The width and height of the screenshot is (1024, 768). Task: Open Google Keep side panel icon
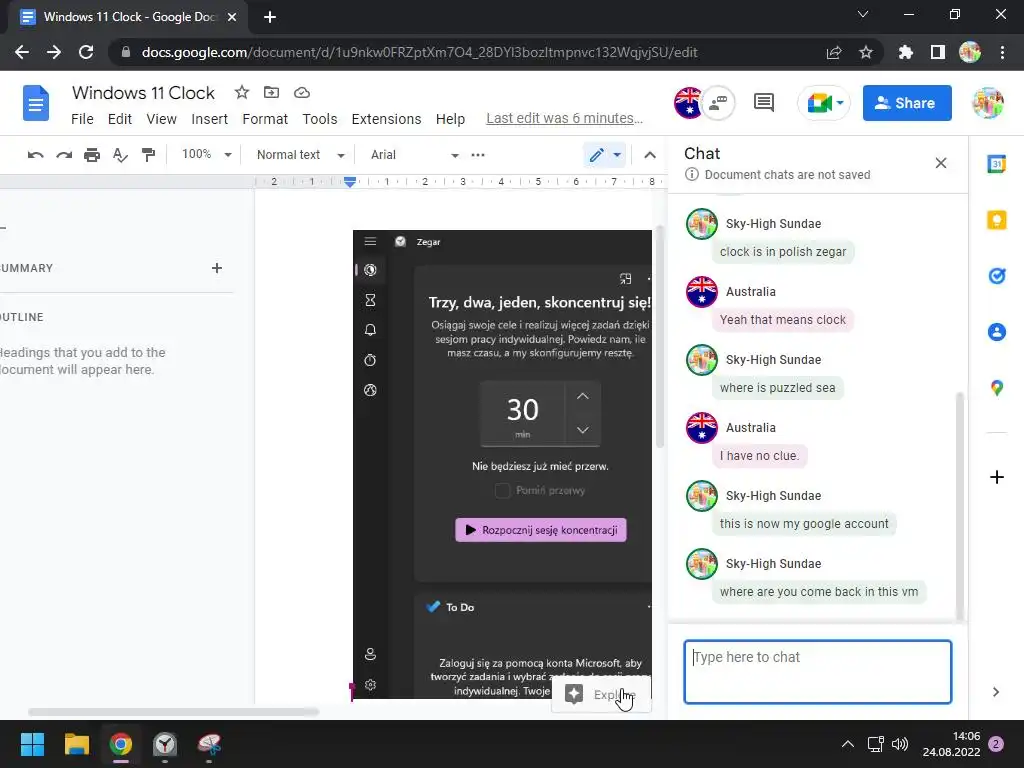click(997, 220)
